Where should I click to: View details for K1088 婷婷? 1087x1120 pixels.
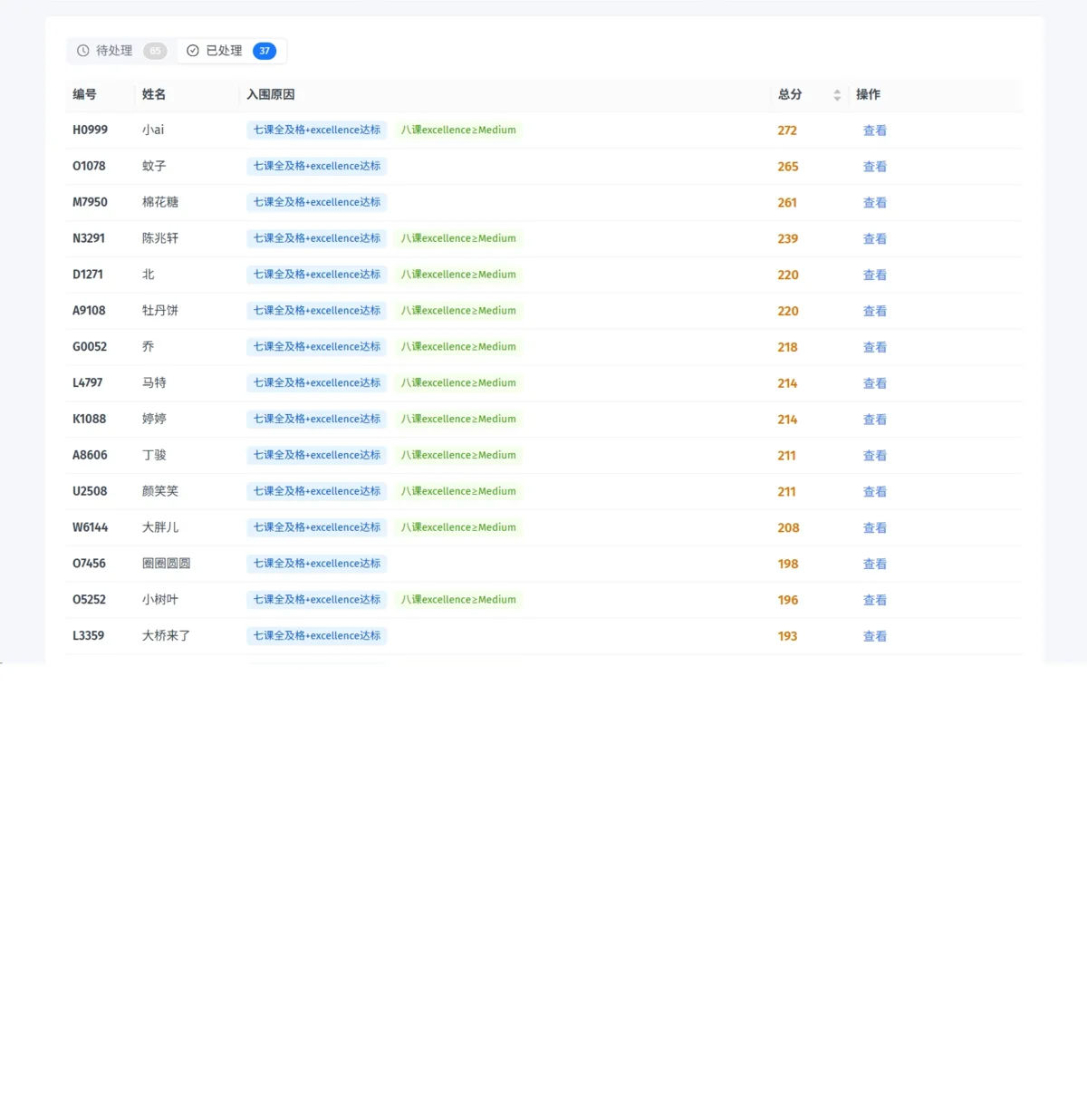(x=874, y=420)
